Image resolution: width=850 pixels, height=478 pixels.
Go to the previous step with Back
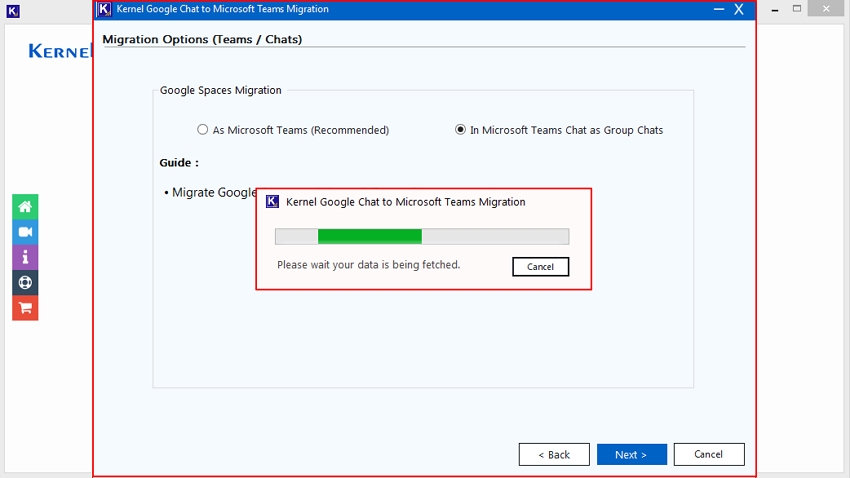tap(554, 455)
